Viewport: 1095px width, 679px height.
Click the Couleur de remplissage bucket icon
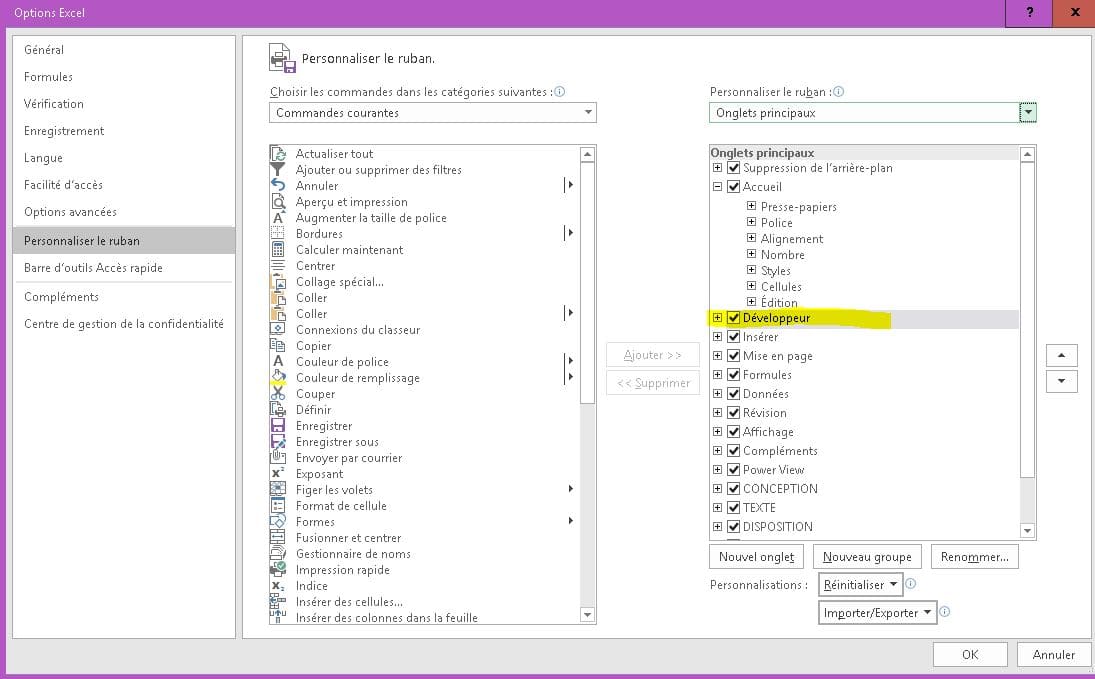click(278, 378)
